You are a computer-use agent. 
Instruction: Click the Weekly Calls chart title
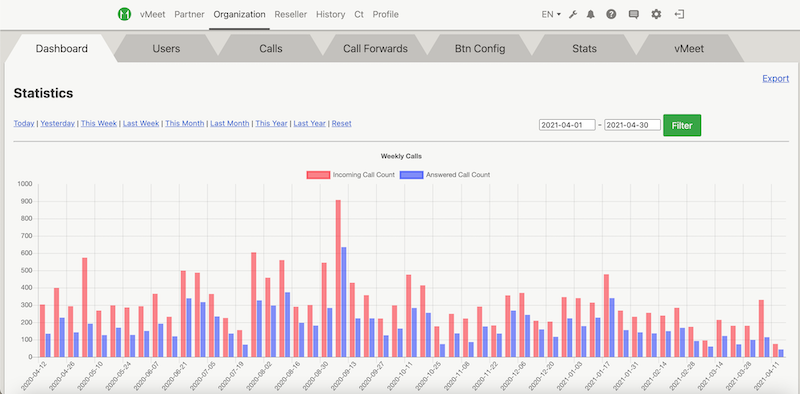401,156
